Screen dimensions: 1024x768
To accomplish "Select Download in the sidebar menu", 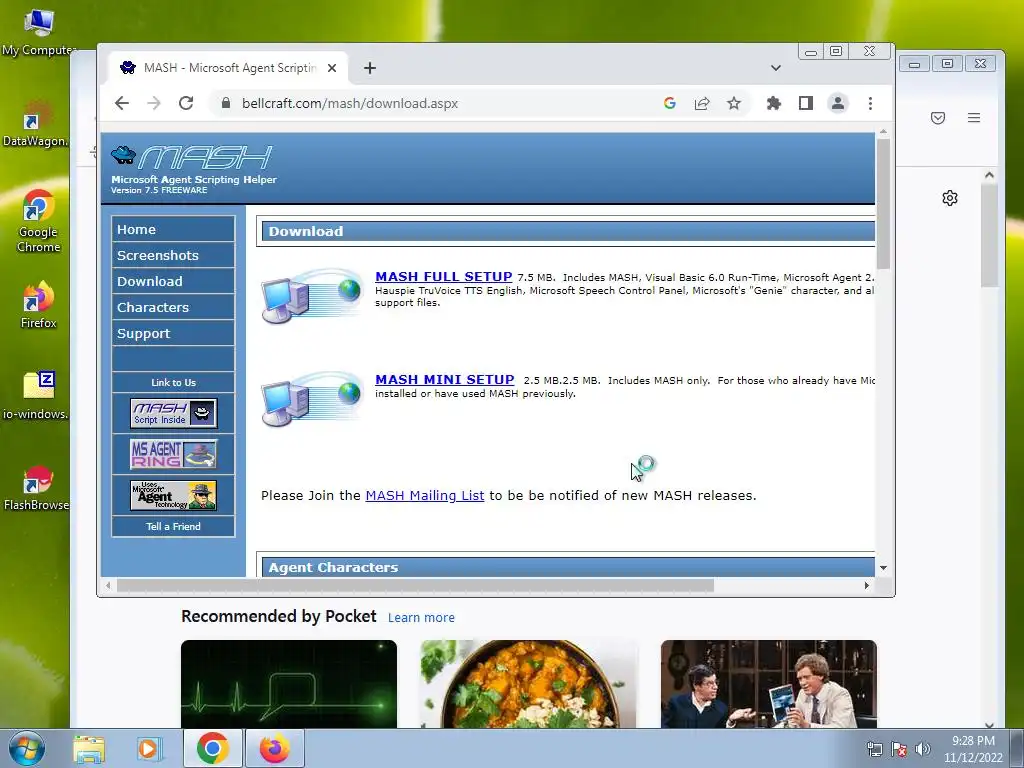I will click(173, 281).
